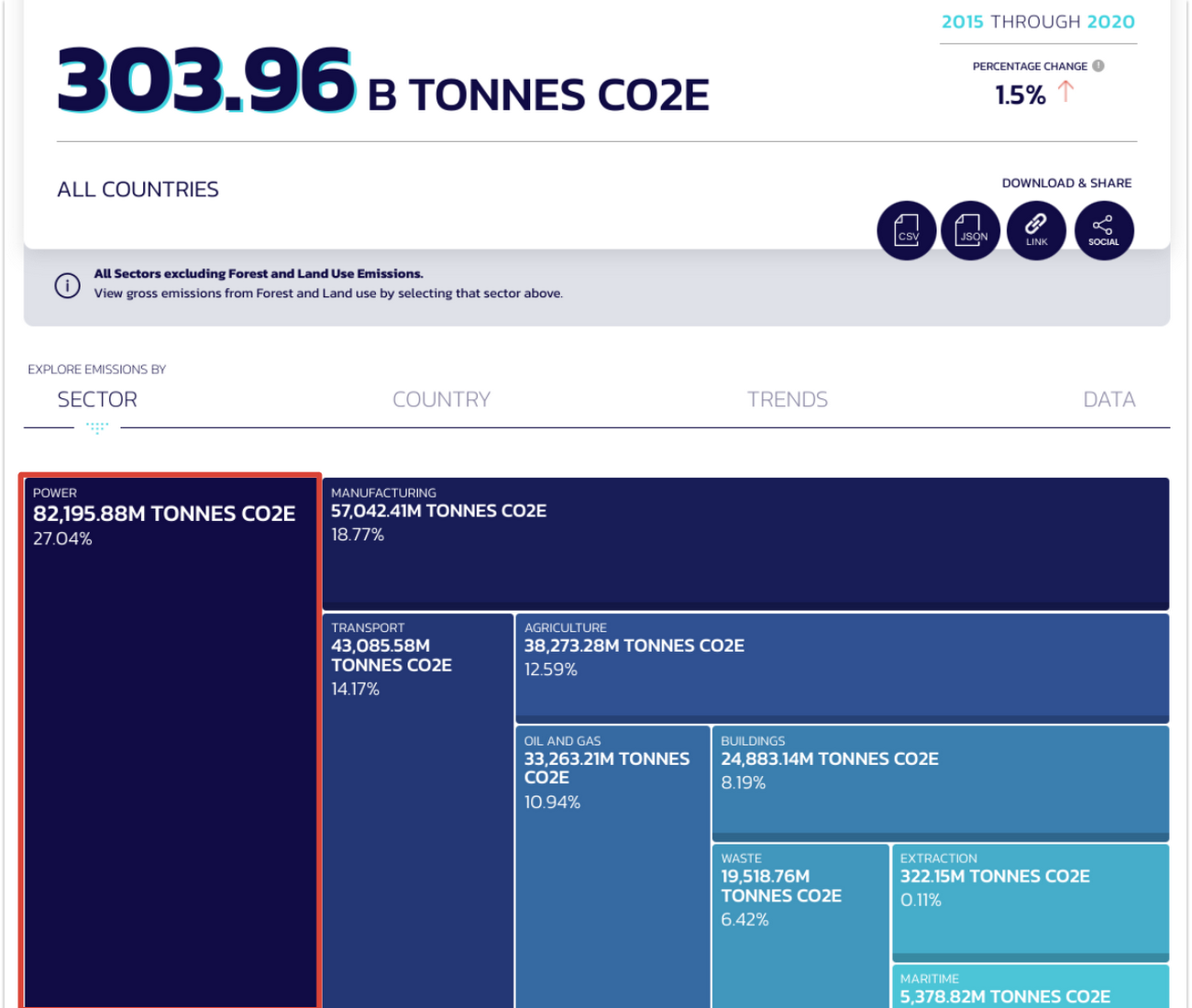Viewport: 1192px width, 1008px height.
Task: Open the TRENDS tab
Action: 787,400
